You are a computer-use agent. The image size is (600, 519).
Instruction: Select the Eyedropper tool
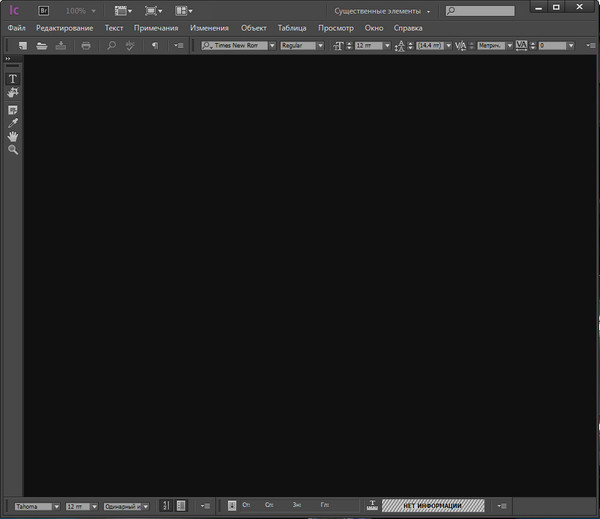pos(13,123)
